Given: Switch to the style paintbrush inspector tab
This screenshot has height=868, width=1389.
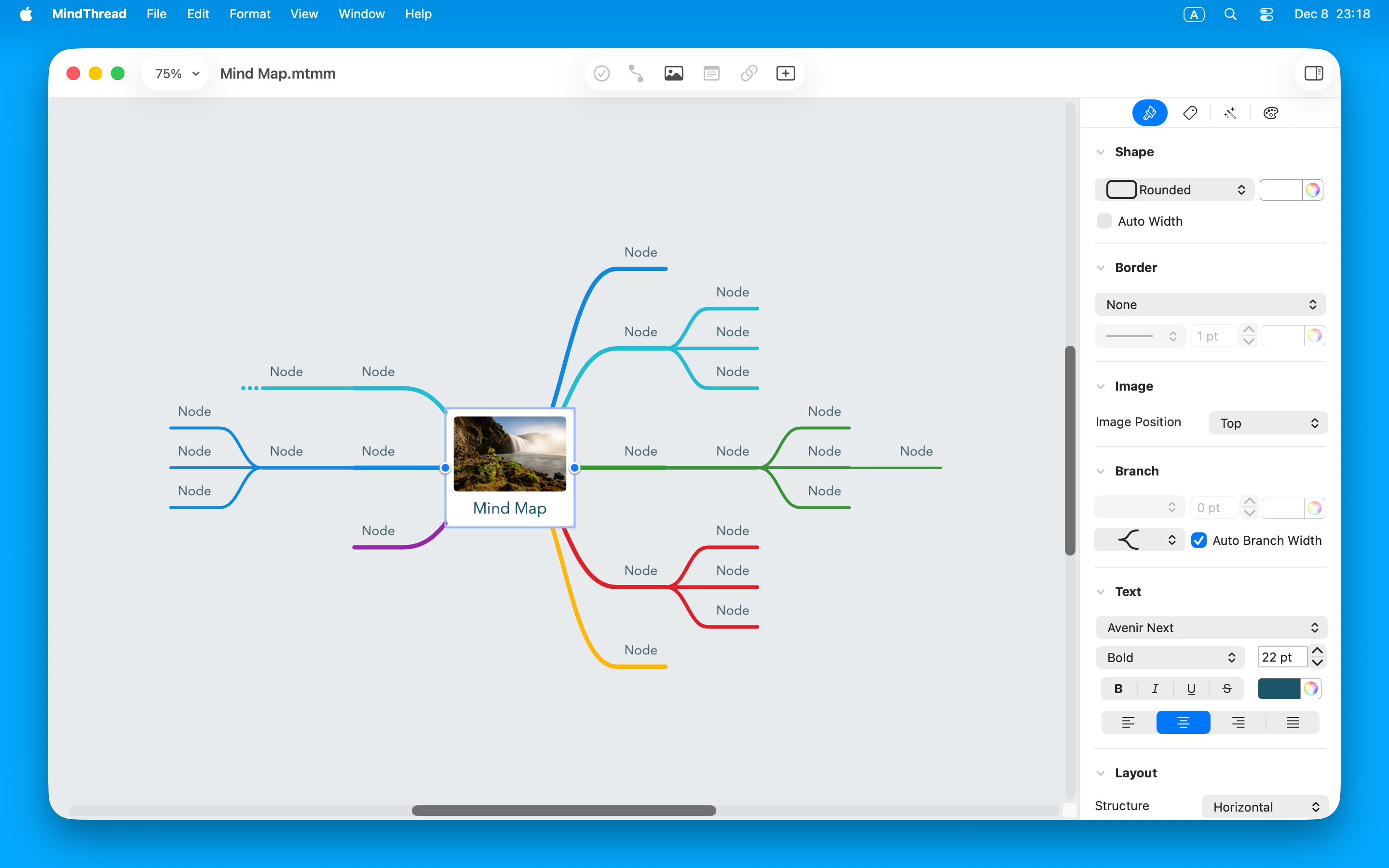Looking at the screenshot, I should point(1149,113).
